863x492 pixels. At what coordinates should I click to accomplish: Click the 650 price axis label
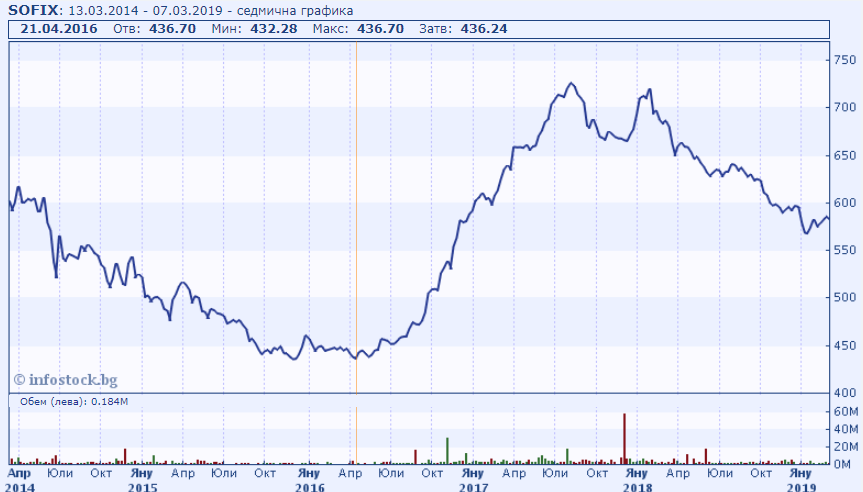click(845, 156)
